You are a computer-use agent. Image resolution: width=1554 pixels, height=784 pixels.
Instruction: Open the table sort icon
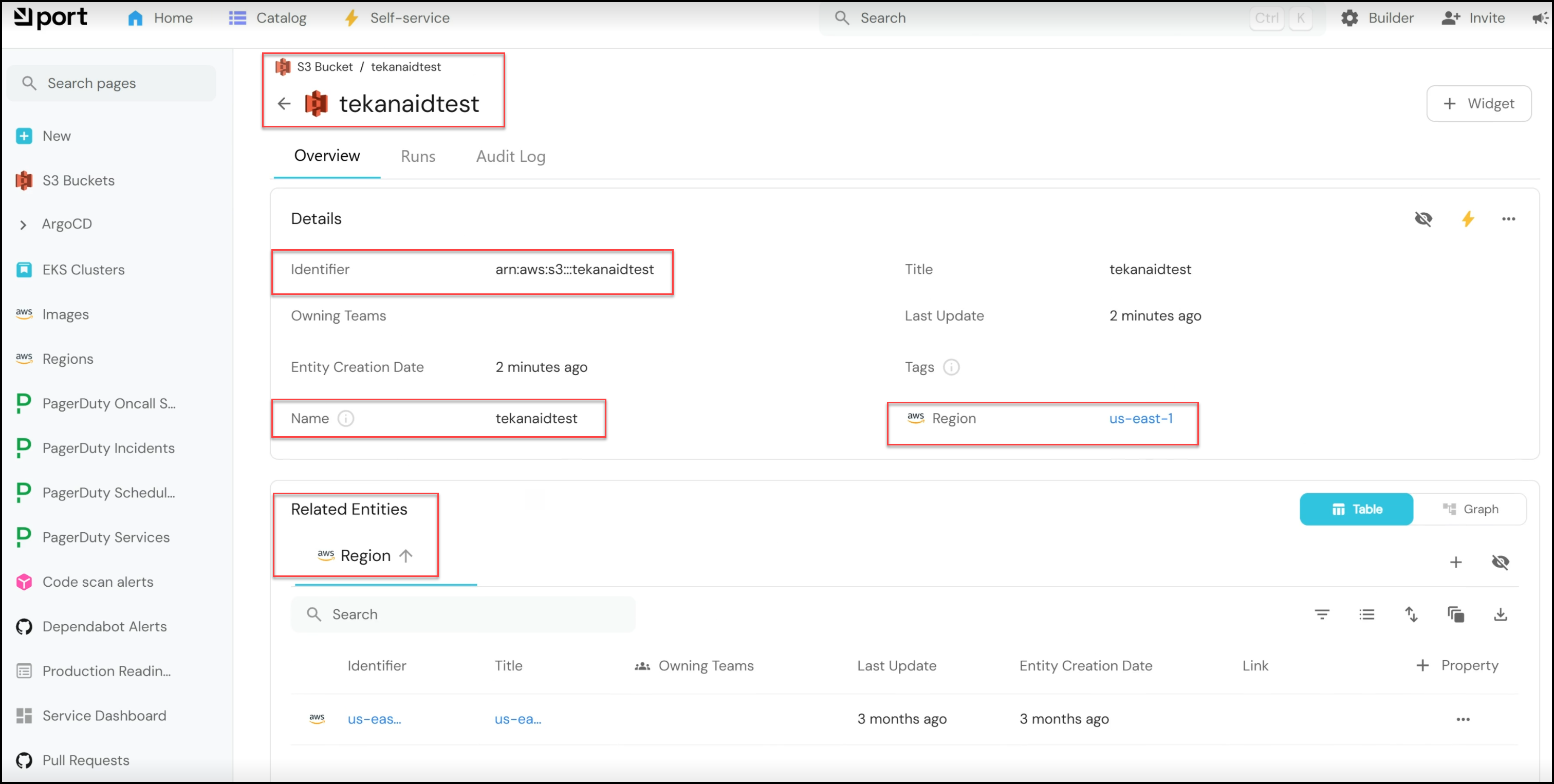click(x=1411, y=614)
